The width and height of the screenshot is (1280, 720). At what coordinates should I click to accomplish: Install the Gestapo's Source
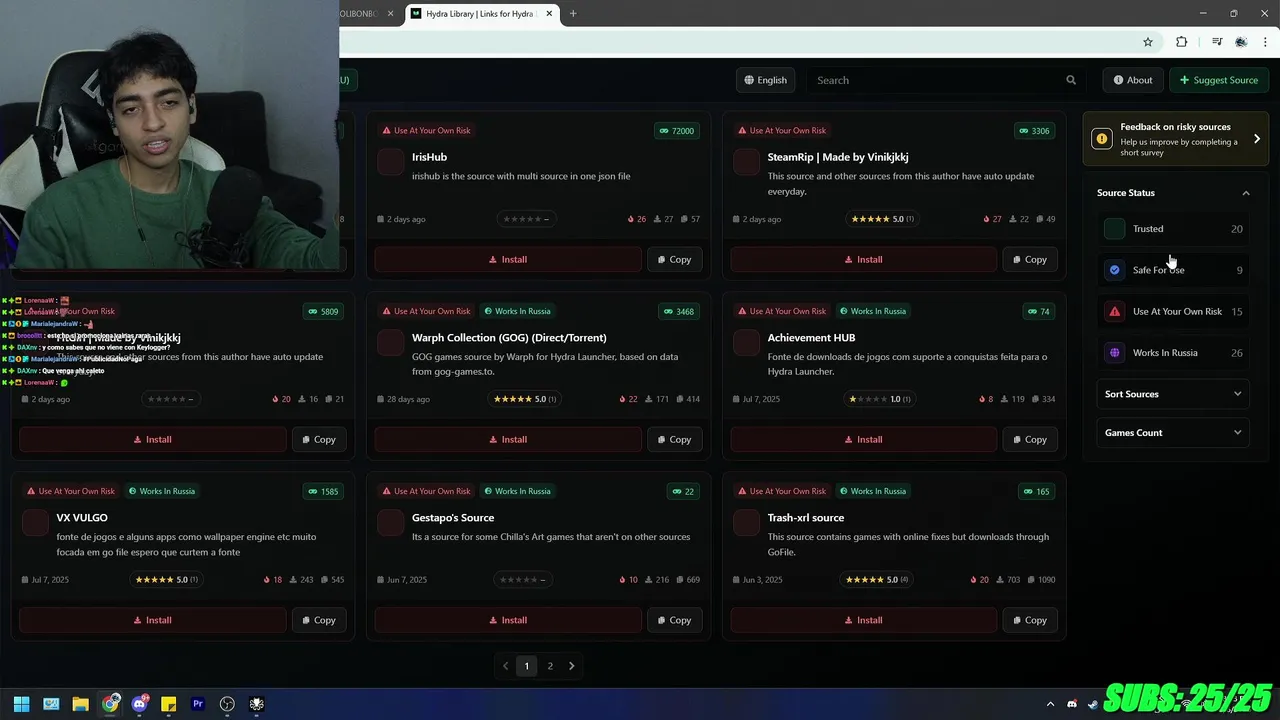tap(508, 620)
